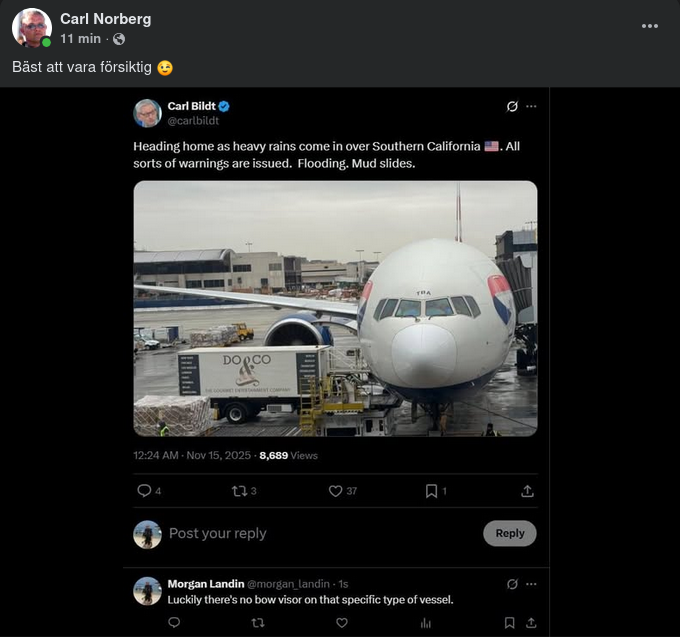Screen dimensions: 680x637
Task: Click Carl Norberg's profile picture
Action: tap(32, 28)
